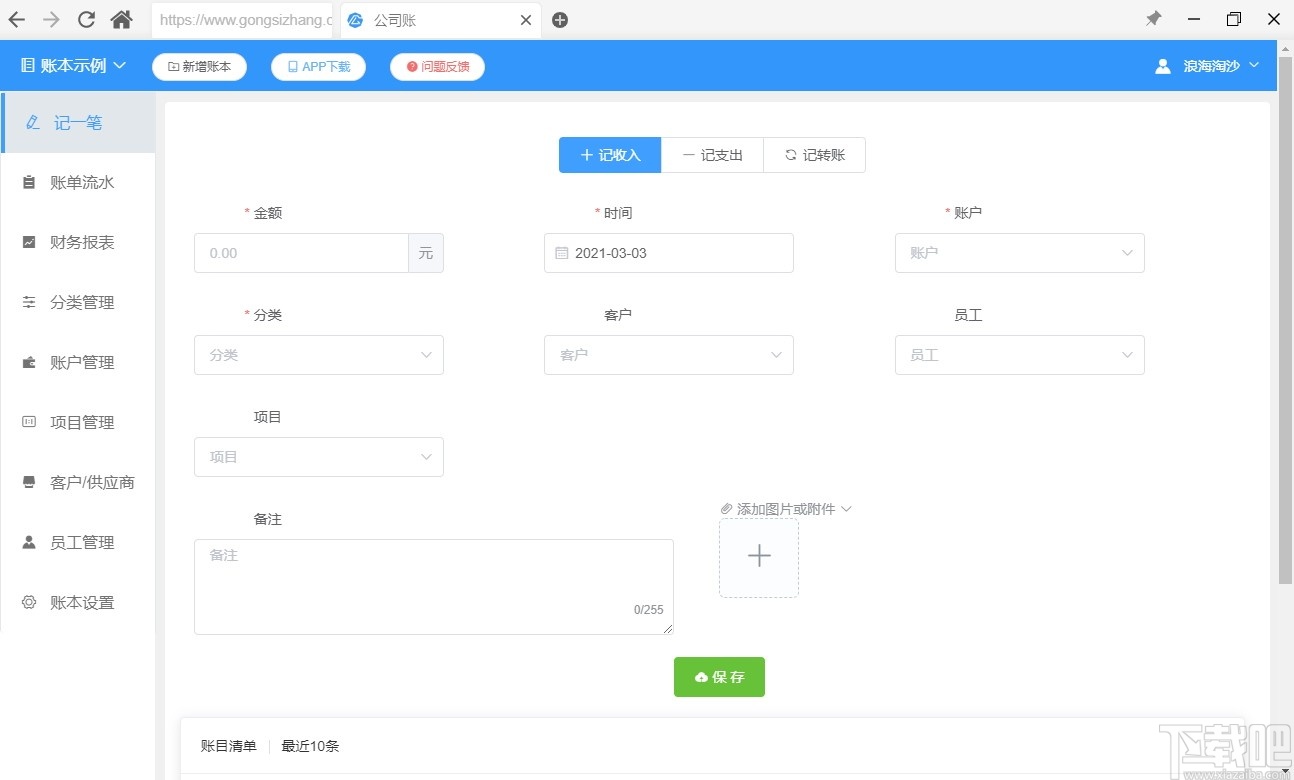Click the 添加图片或附件 attachment uploader
Image resolution: width=1294 pixels, height=780 pixels.
786,508
